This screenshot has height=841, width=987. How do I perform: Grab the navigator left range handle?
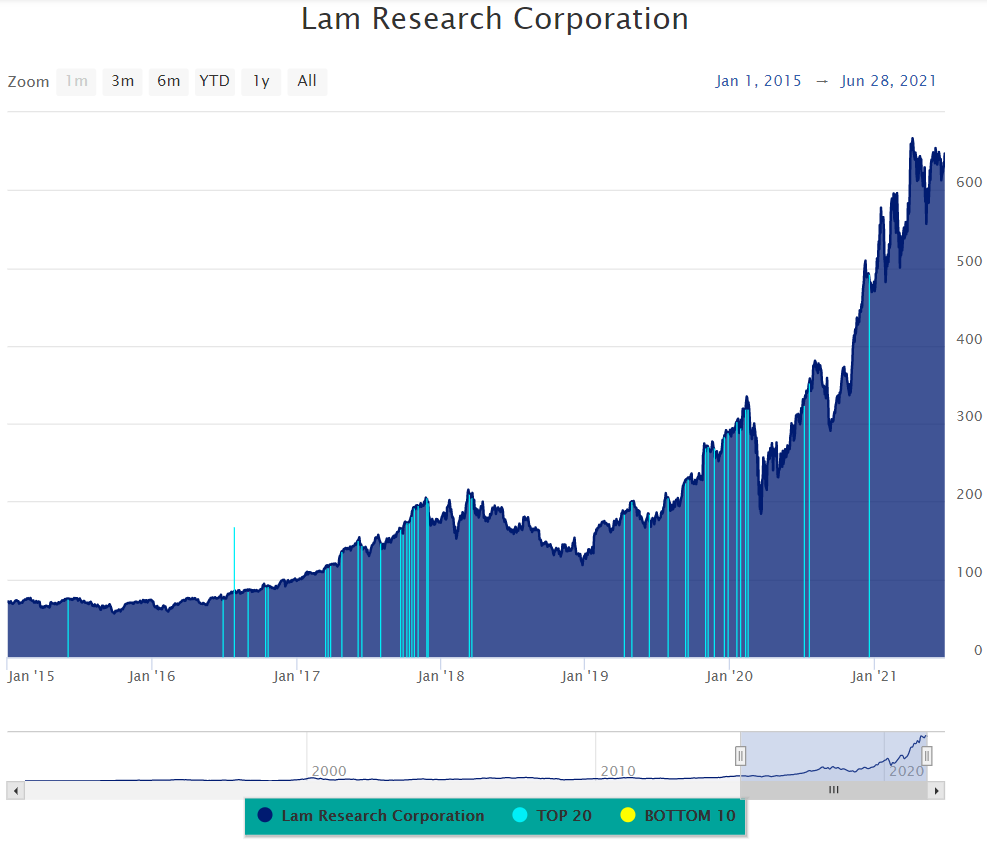pyautogui.click(x=741, y=756)
